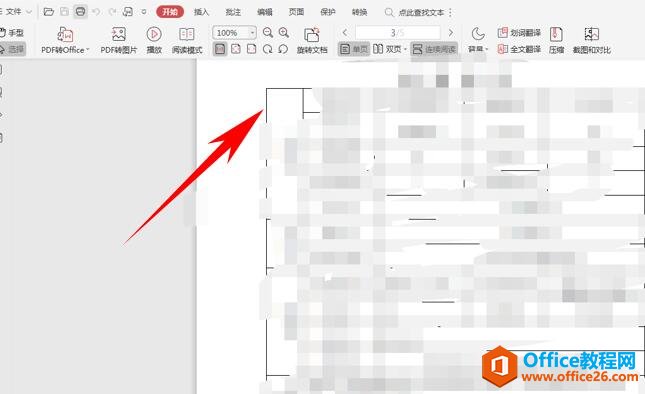Toggle fit page view button
Image resolution: width=645 pixels, height=394 pixels.
236,49
